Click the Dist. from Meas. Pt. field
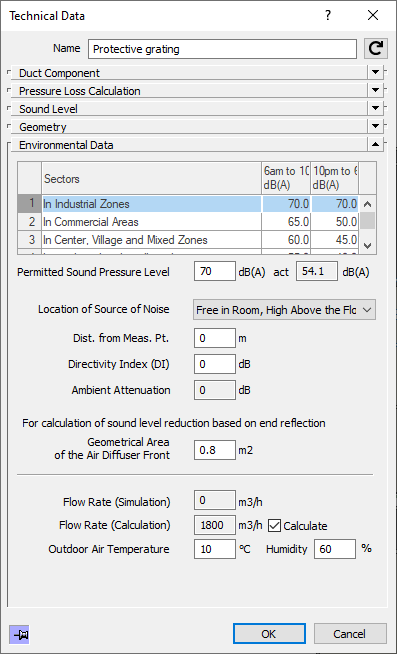 point(215,338)
